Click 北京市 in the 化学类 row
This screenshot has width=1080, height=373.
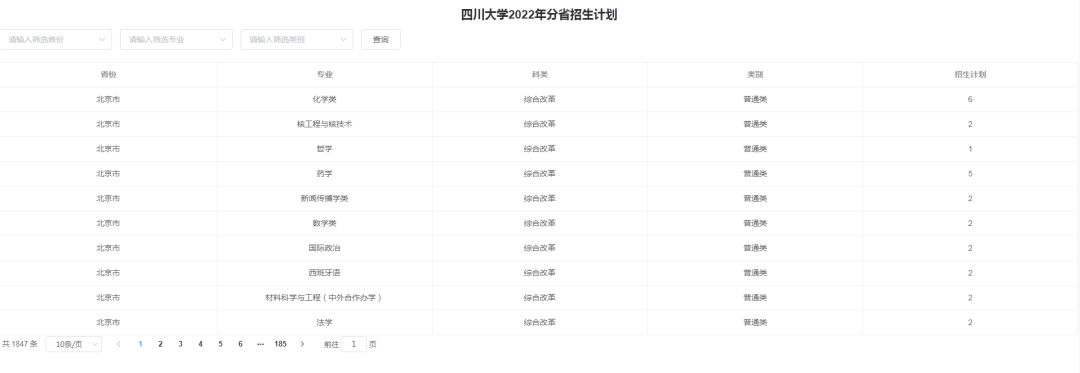point(108,100)
